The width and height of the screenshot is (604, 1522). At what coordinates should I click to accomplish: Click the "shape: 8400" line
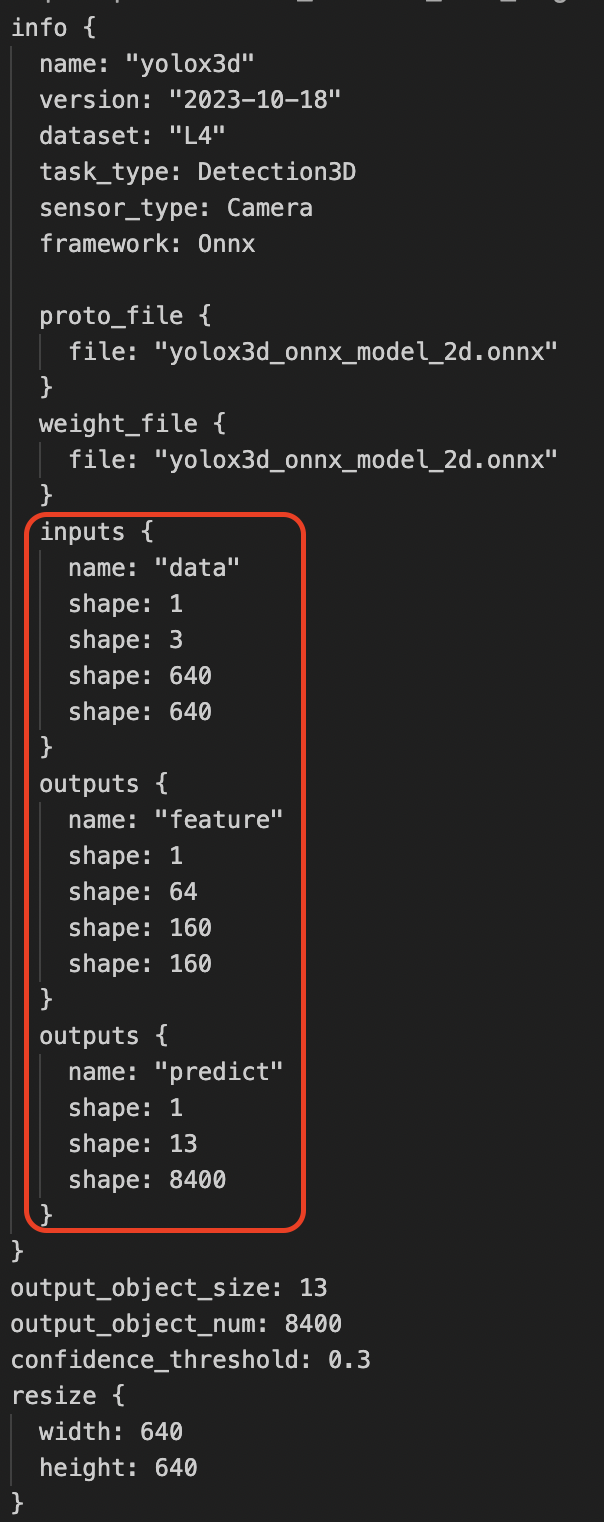147,1180
